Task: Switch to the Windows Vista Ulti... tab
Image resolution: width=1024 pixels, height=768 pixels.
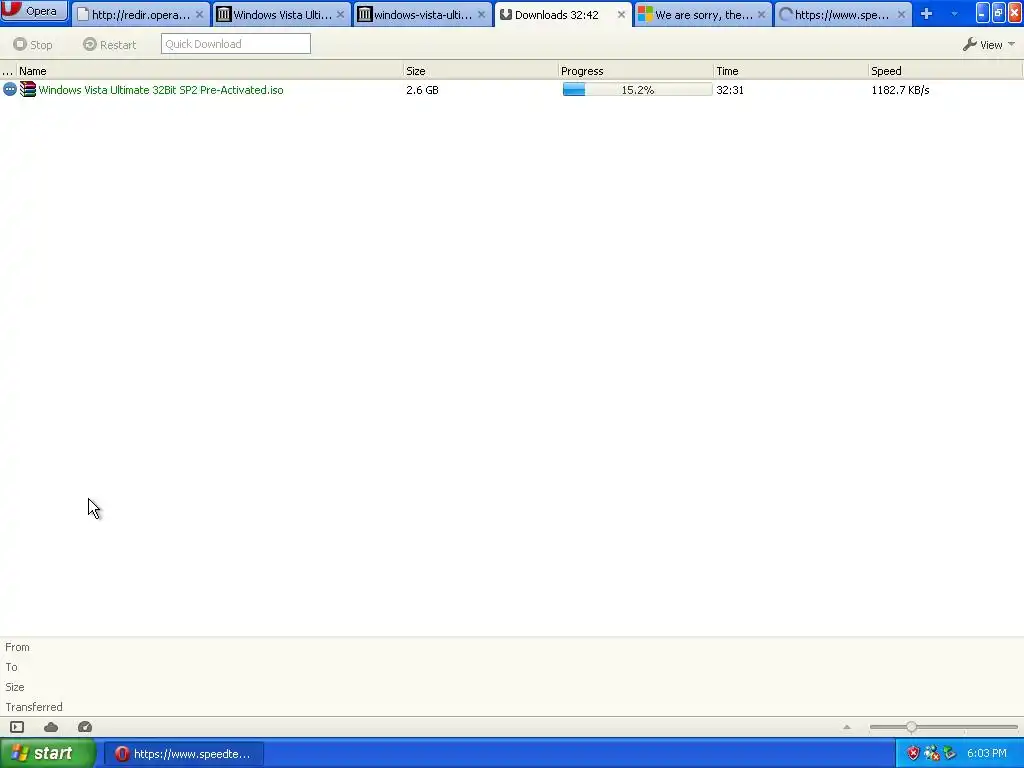Action: 282,14
